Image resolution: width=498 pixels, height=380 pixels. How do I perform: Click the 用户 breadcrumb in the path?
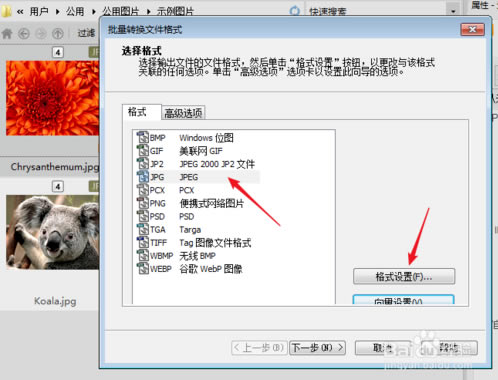click(39, 12)
